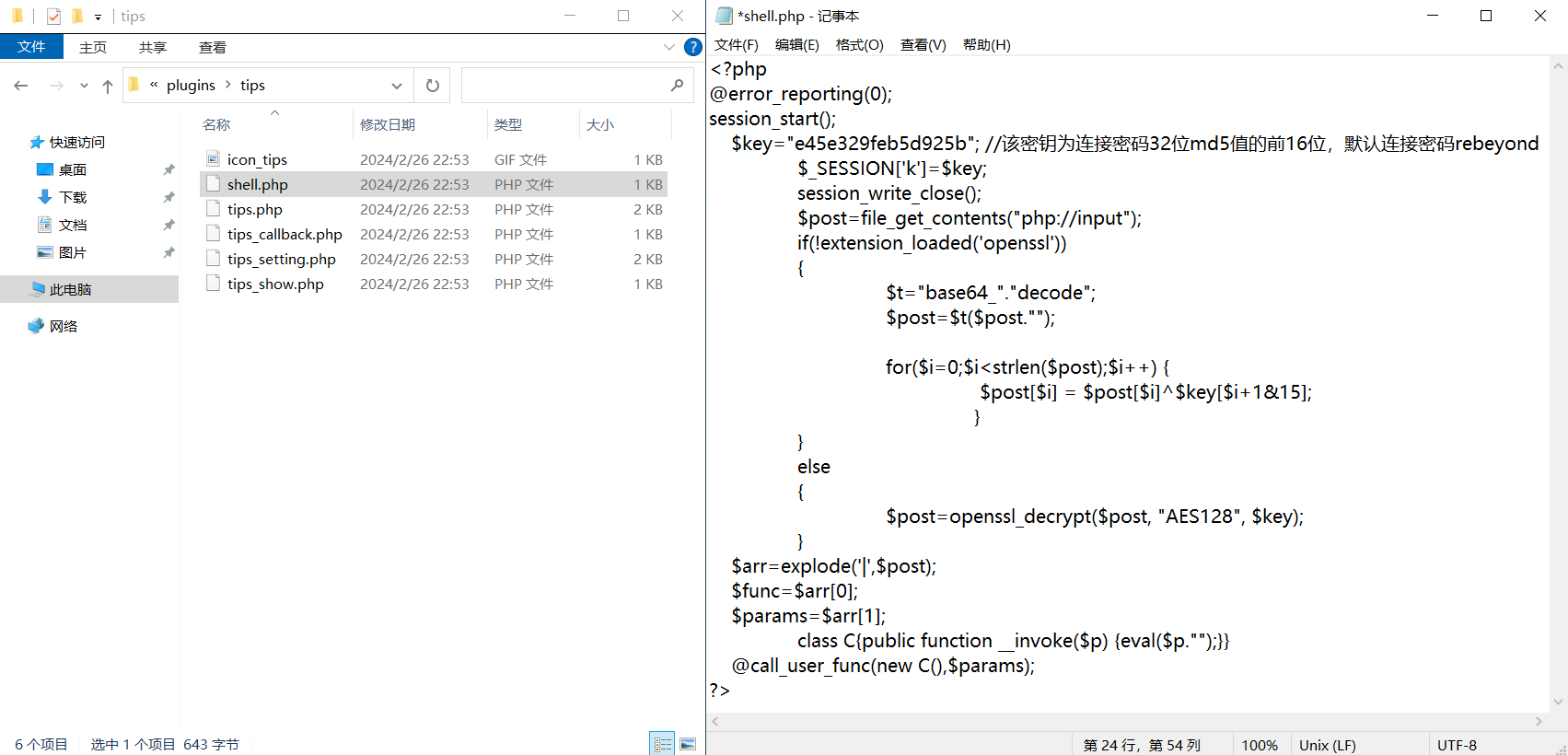Image resolution: width=1568 pixels, height=755 pixels.
Task: Switch to details view icon
Action: [x=662, y=744]
